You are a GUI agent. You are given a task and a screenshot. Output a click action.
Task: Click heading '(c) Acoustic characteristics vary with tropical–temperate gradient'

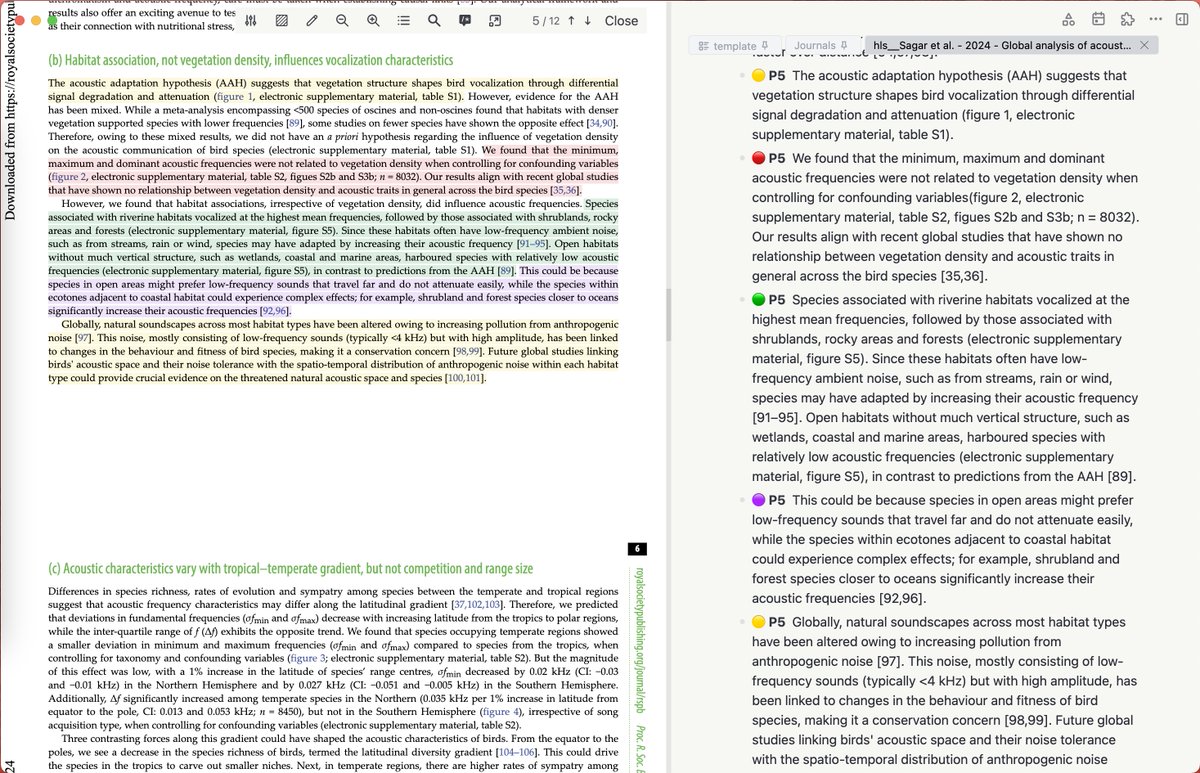pos(291,569)
